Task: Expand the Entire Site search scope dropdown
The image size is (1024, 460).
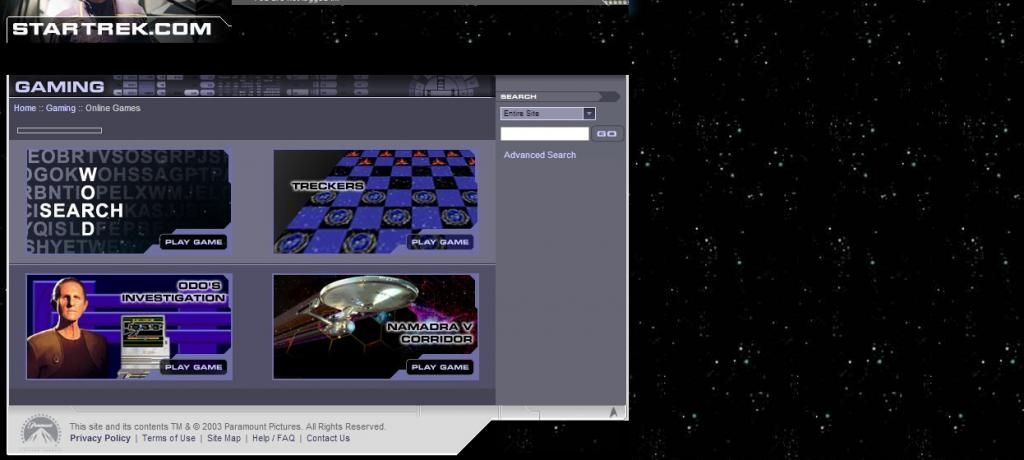Action: (x=548, y=114)
